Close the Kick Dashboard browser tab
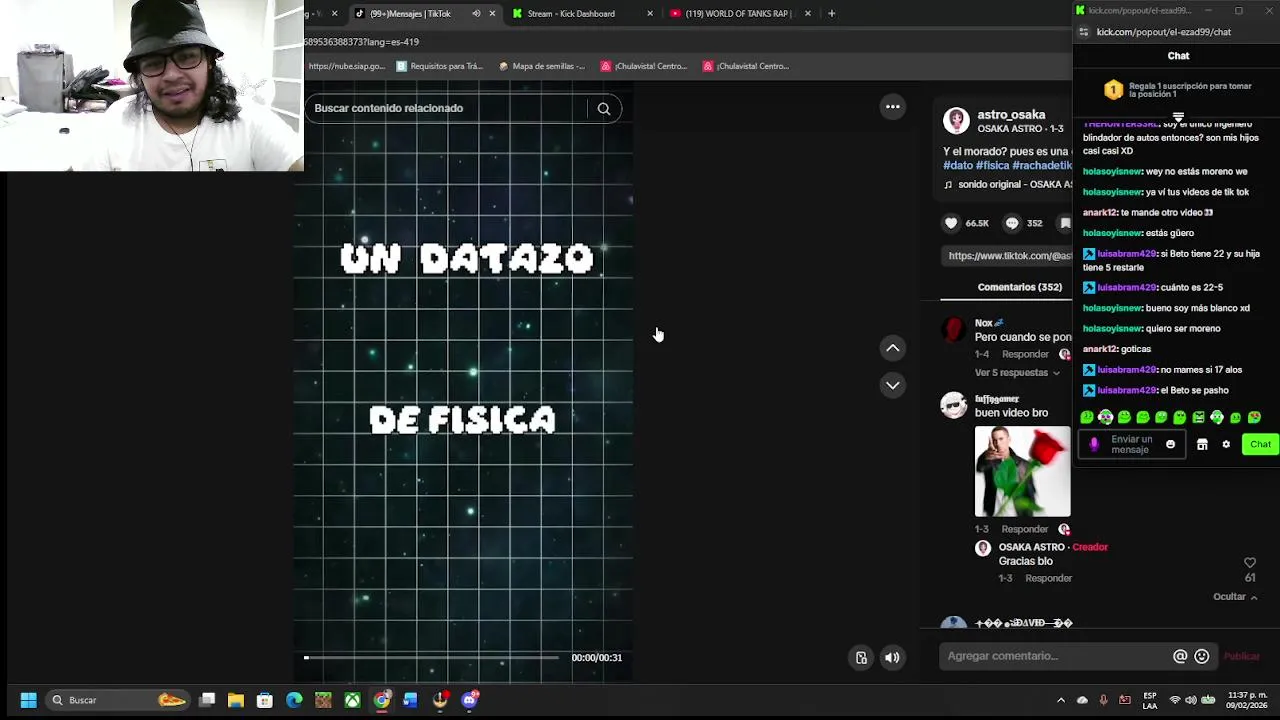The image size is (1280, 720). 650,14
